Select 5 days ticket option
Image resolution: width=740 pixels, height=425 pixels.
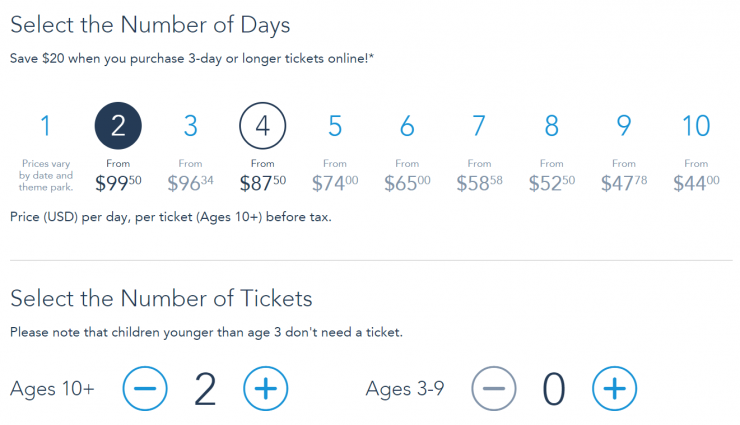click(335, 126)
